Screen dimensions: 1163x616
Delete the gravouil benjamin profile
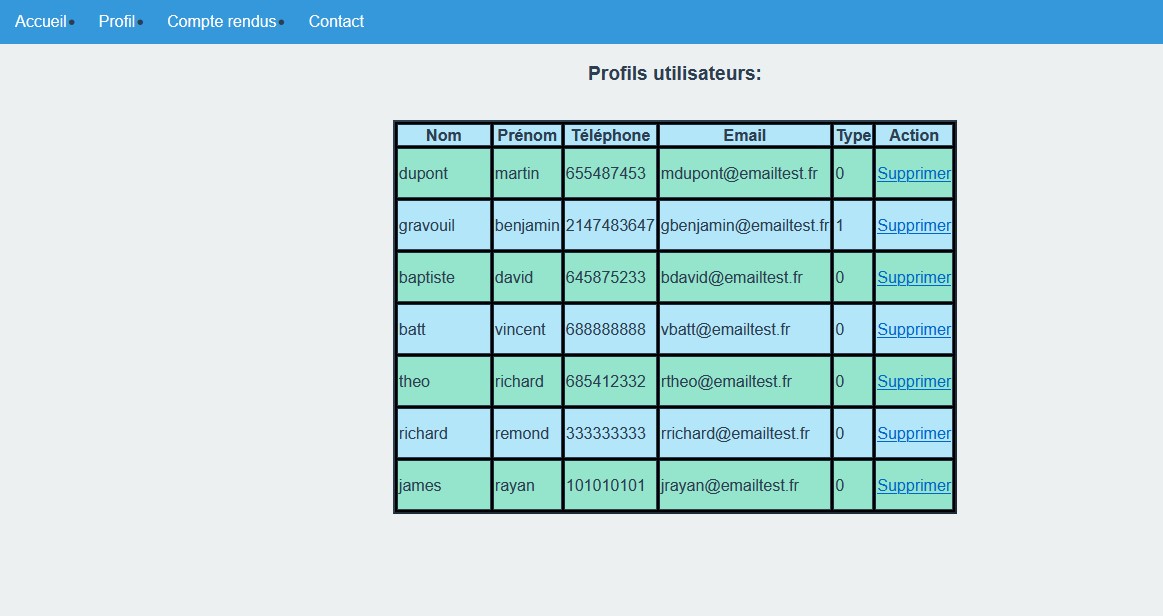(913, 226)
